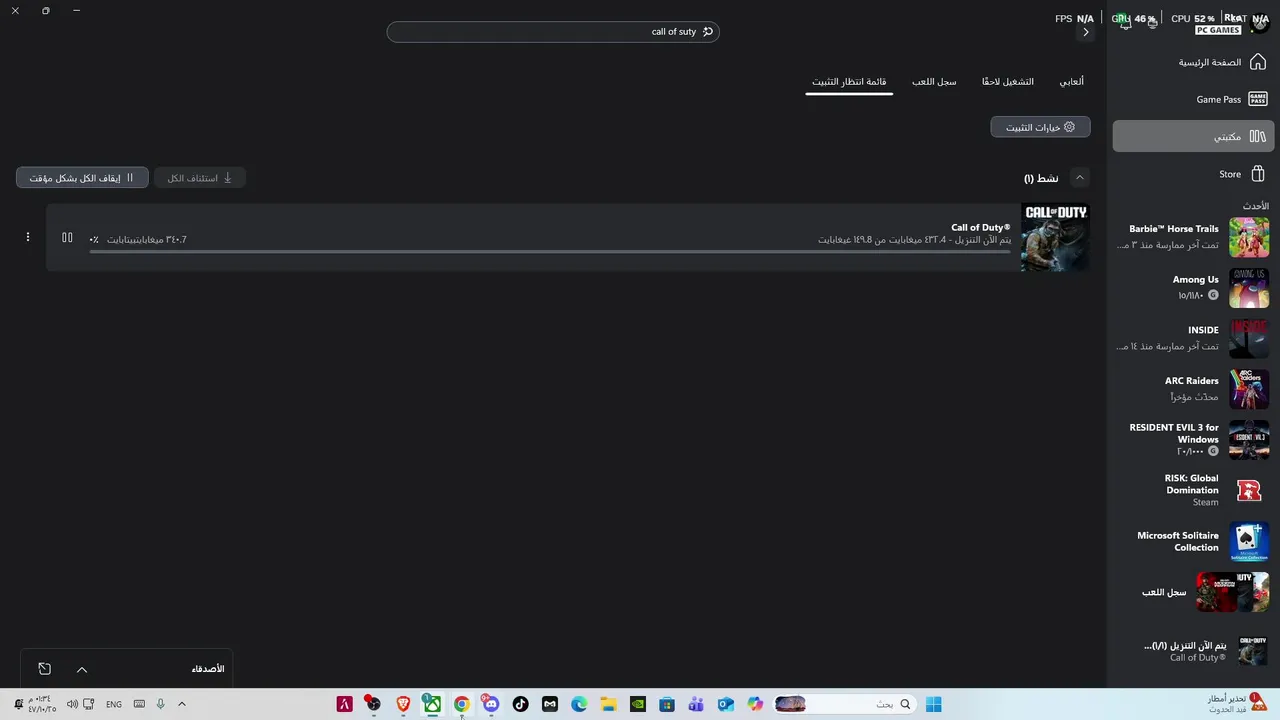
Task: Show hidden system tray icons
Action: click(181, 704)
